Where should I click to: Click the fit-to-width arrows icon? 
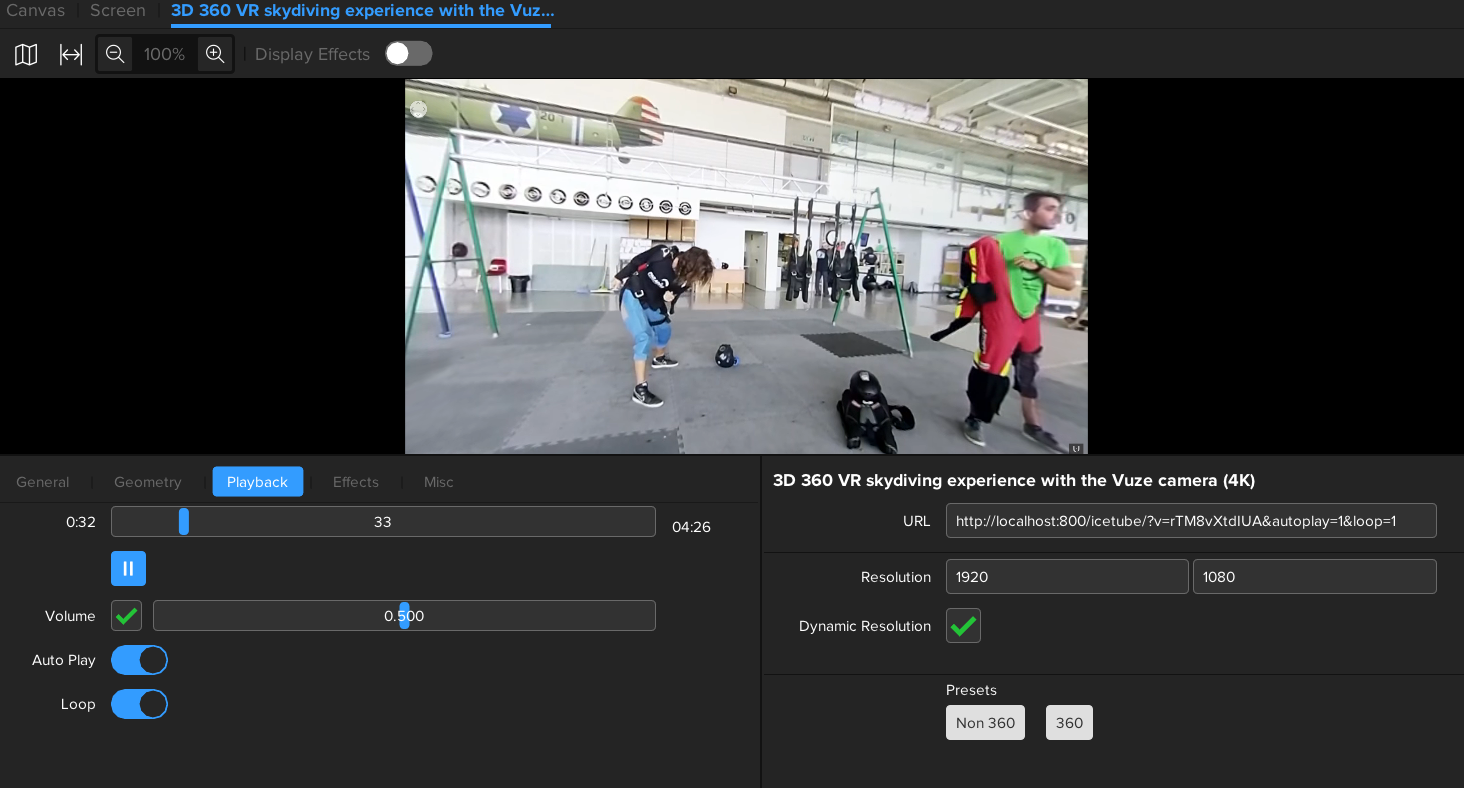(71, 54)
